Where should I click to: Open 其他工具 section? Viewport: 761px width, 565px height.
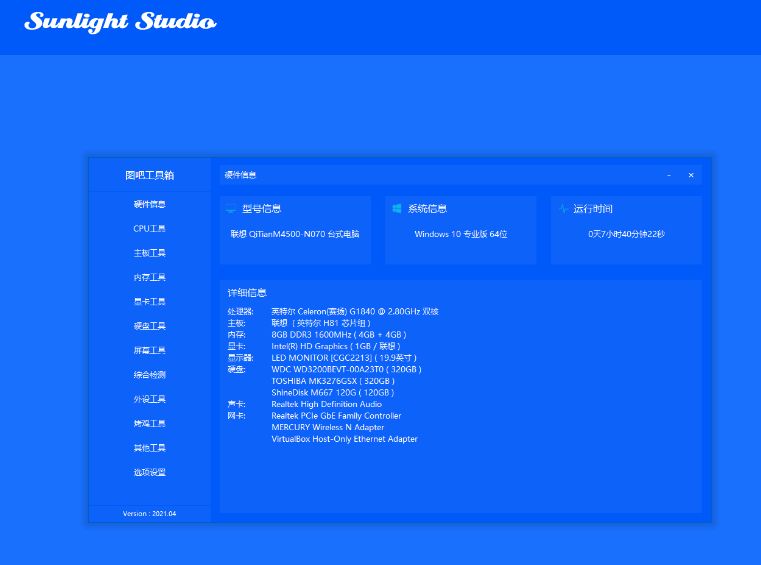pyautogui.click(x=149, y=448)
